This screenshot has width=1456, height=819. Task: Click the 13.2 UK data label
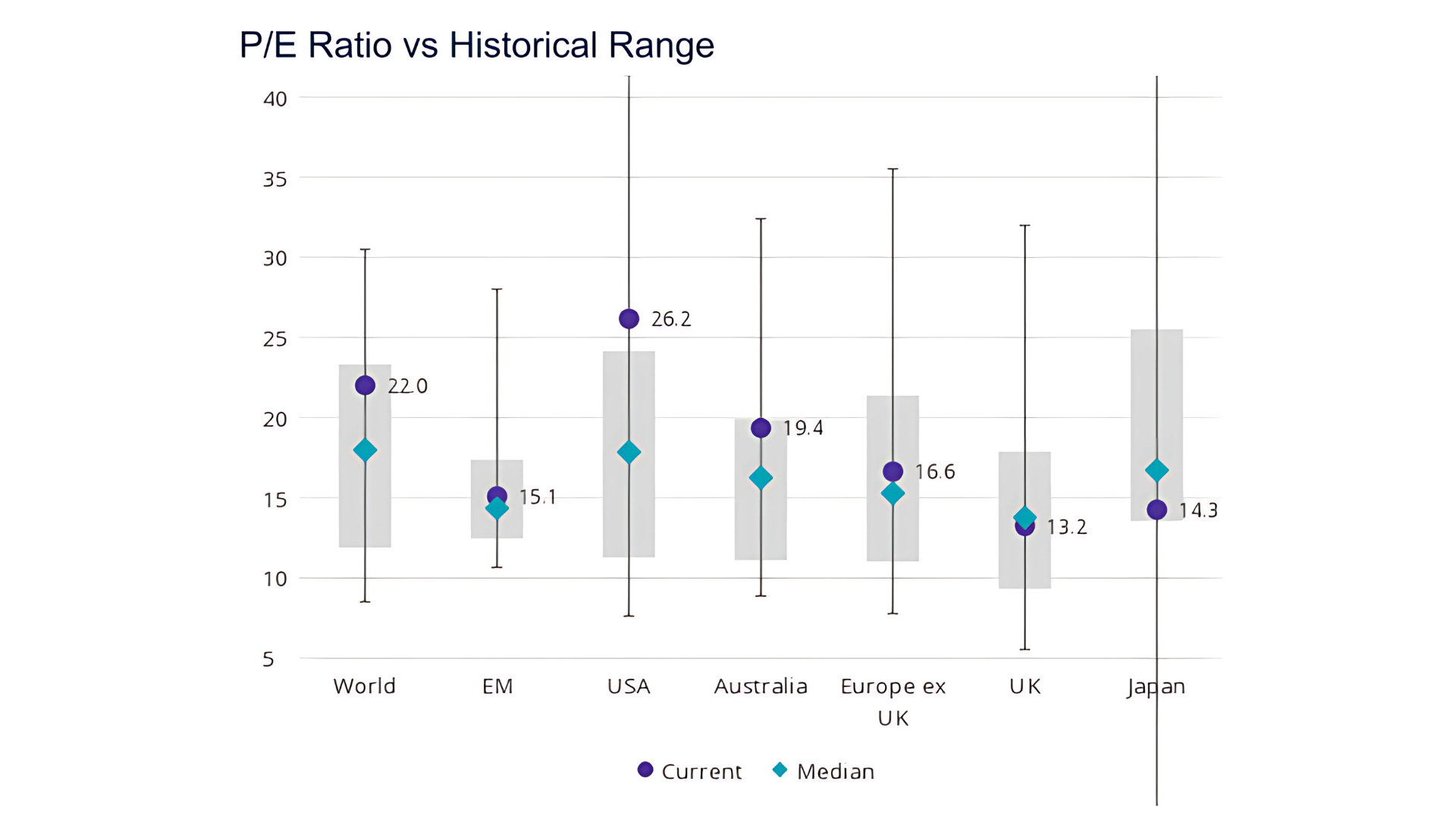coord(1067,527)
